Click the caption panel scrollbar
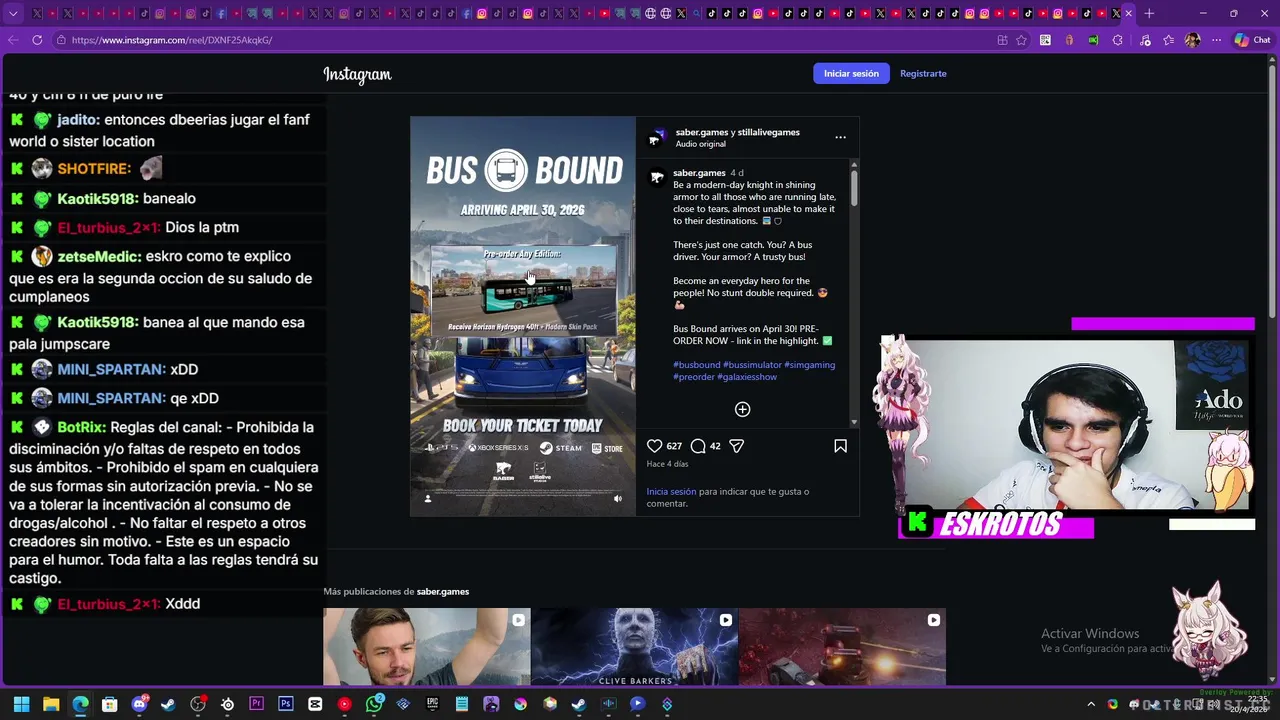1280x720 pixels. click(x=853, y=187)
